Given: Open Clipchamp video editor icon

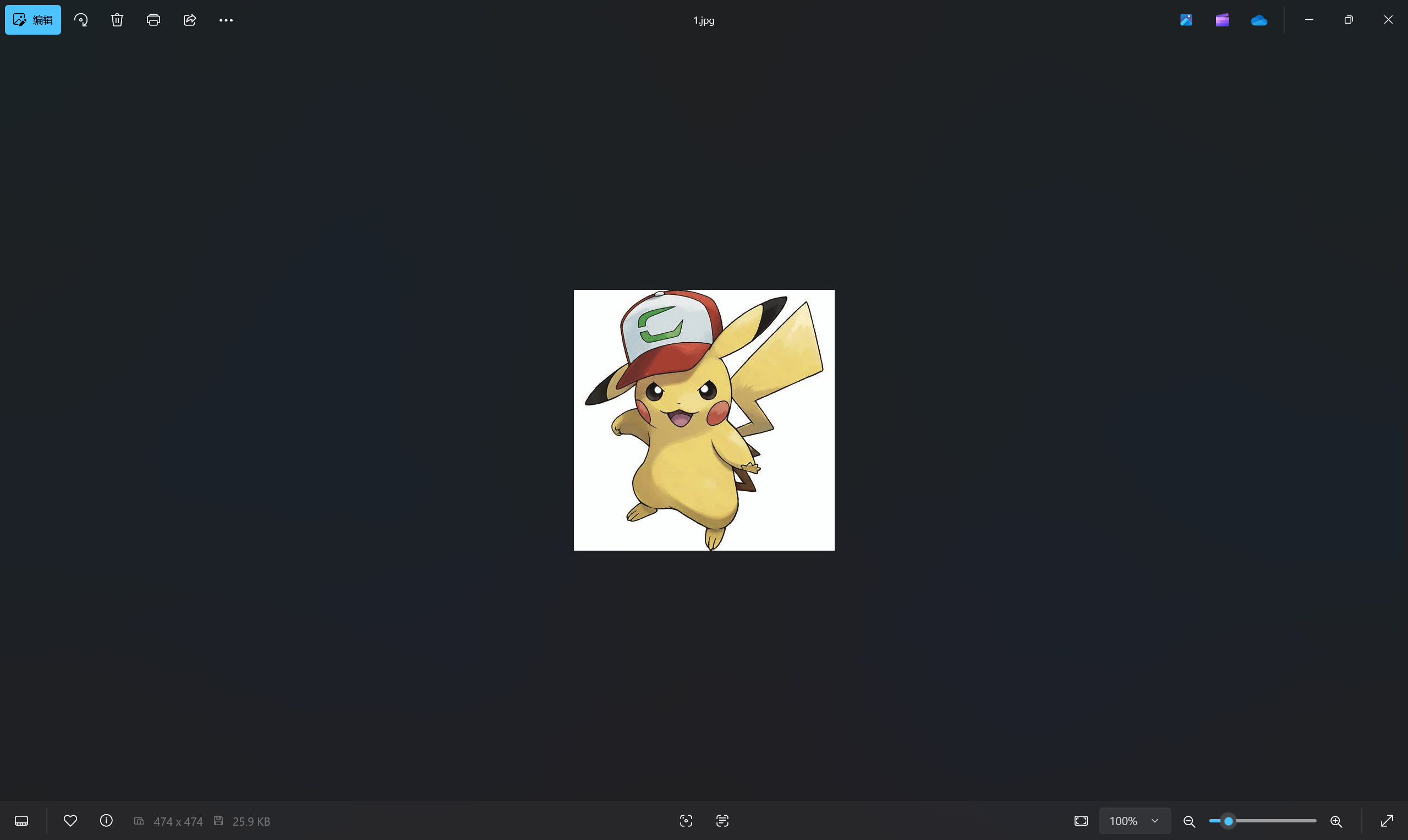Looking at the screenshot, I should click(1223, 20).
